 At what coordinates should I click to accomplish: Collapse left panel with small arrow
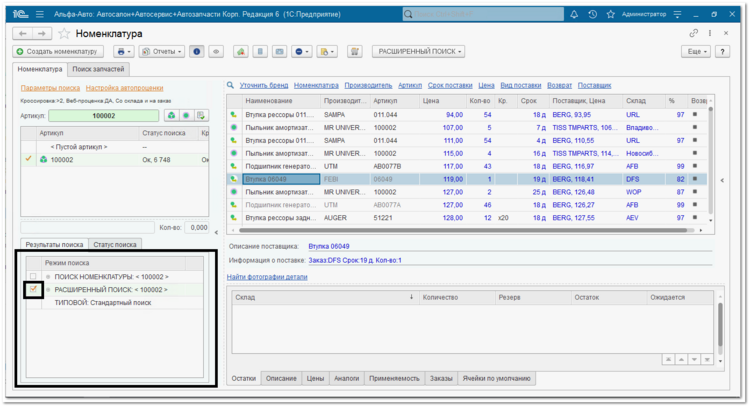[216, 232]
